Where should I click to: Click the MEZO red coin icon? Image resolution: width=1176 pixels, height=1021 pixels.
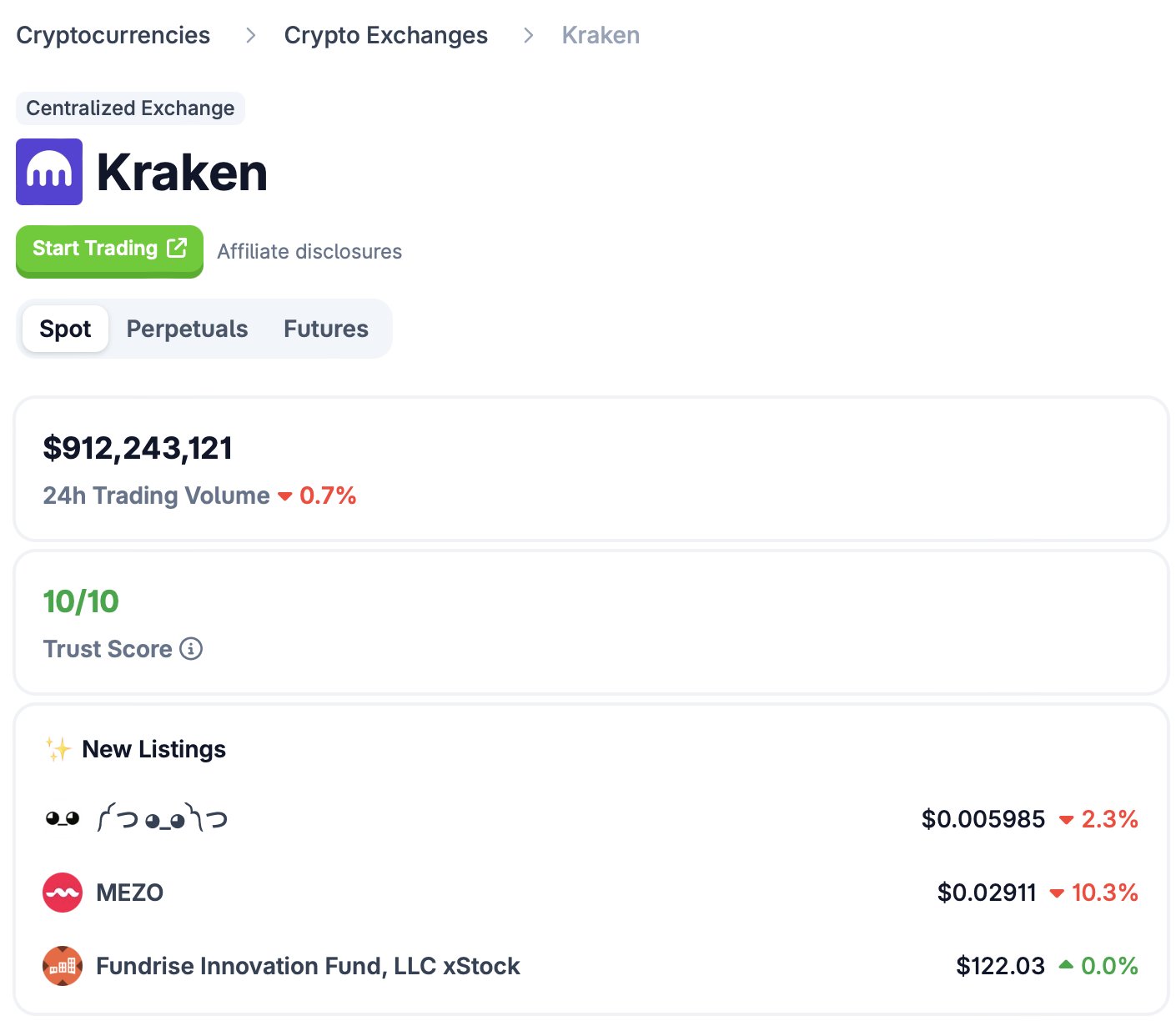63,893
